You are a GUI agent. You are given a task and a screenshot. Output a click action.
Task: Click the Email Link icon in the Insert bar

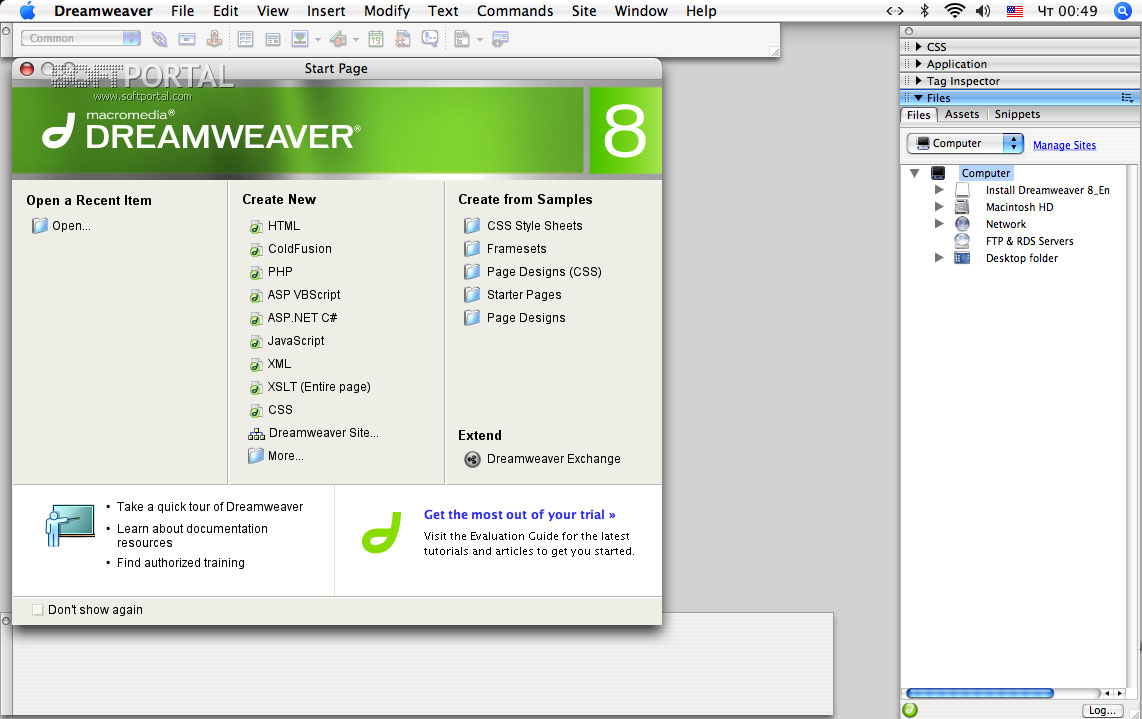(186, 39)
